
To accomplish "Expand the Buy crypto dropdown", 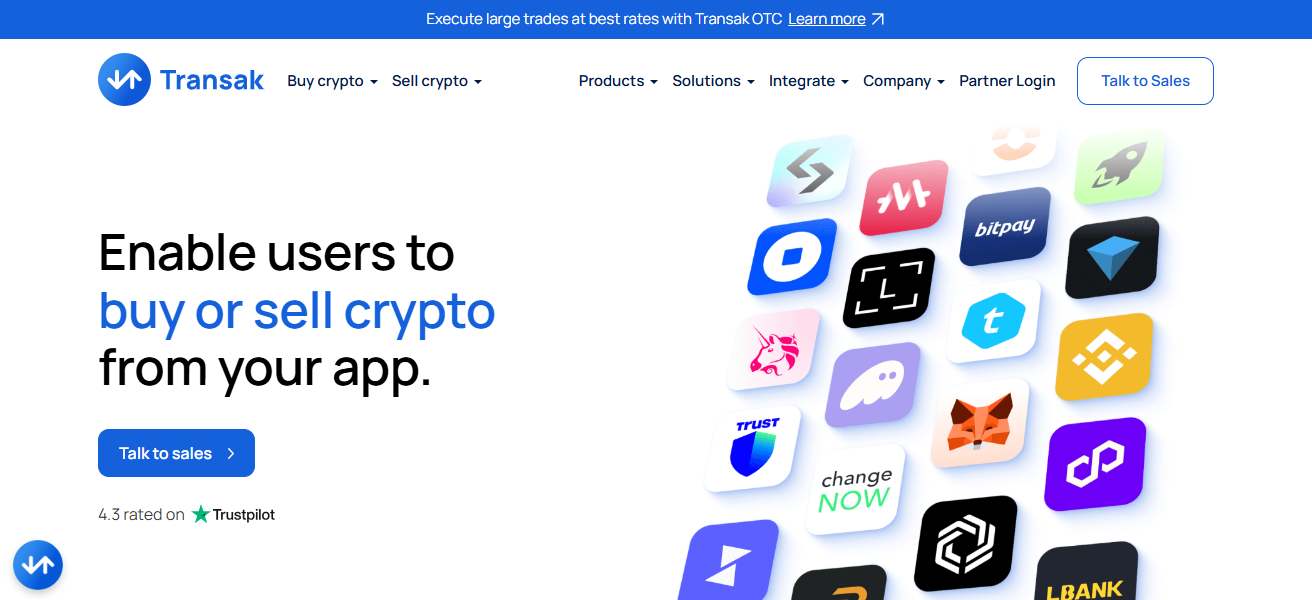I will click(x=332, y=81).
